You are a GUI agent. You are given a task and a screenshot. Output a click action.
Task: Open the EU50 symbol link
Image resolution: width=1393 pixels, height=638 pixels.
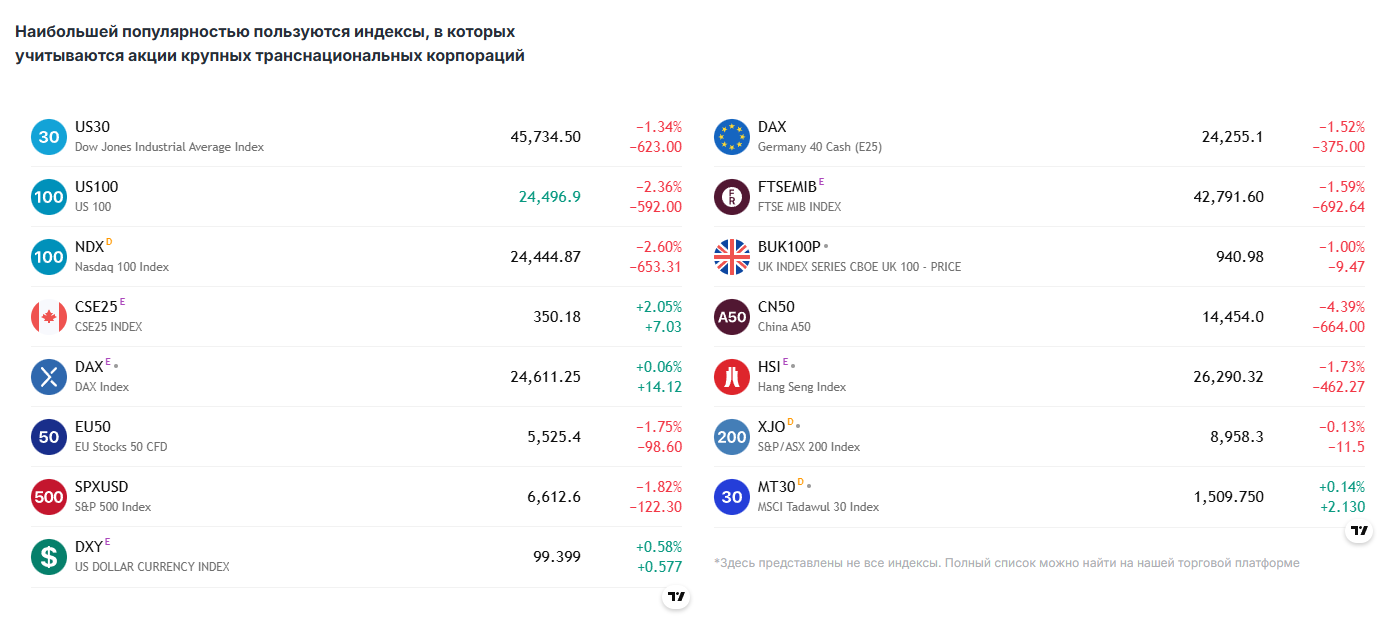[93, 427]
